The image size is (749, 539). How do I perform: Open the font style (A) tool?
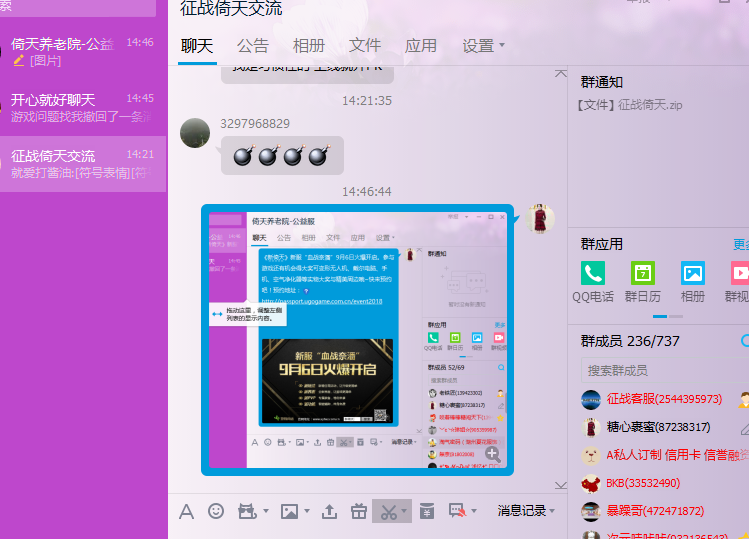[x=186, y=511]
